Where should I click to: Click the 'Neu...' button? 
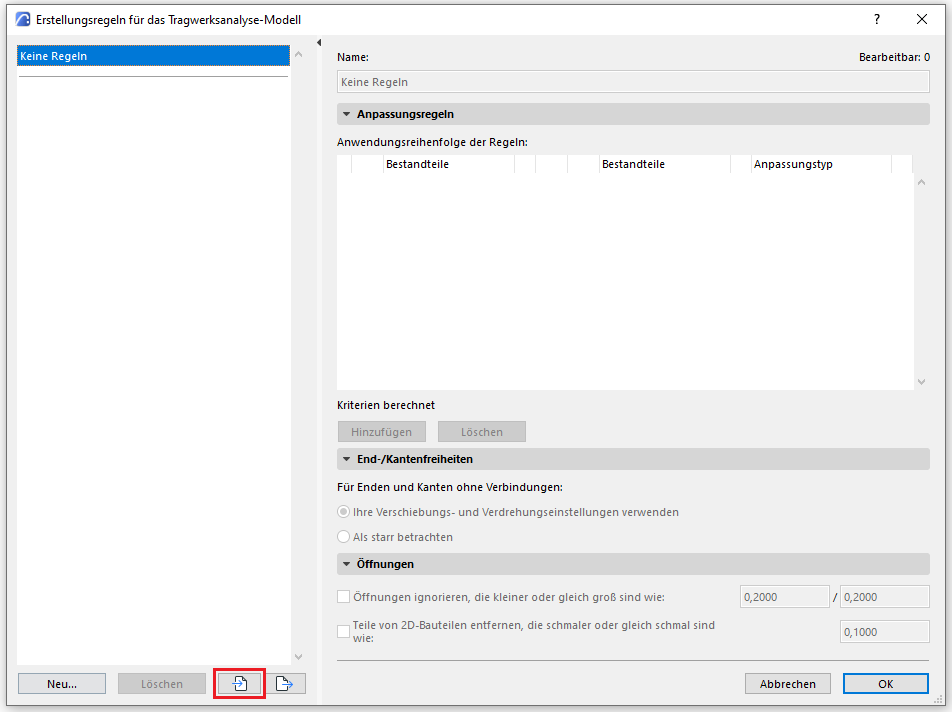[62, 684]
